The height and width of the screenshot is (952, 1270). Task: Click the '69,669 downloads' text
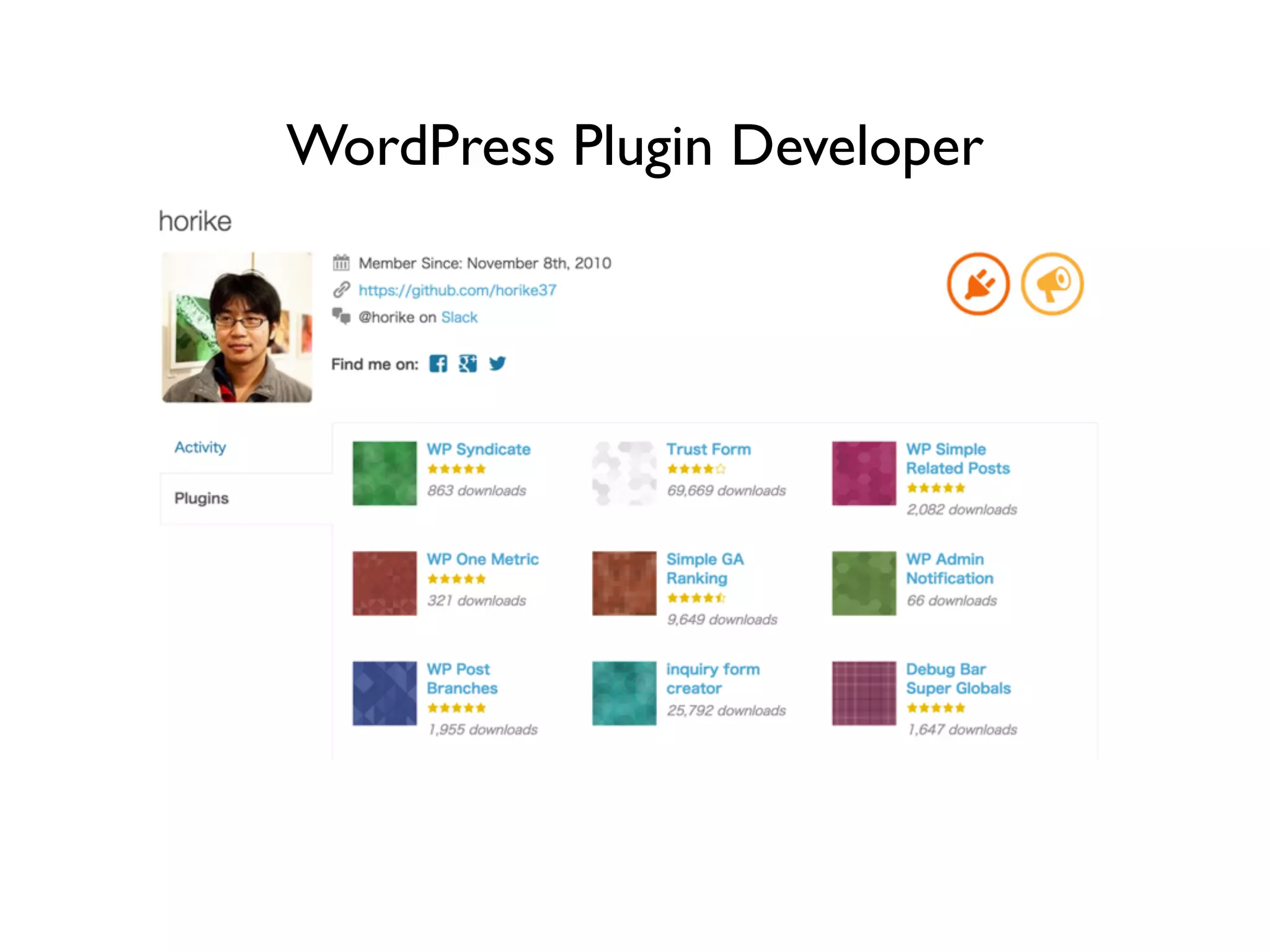(x=726, y=491)
